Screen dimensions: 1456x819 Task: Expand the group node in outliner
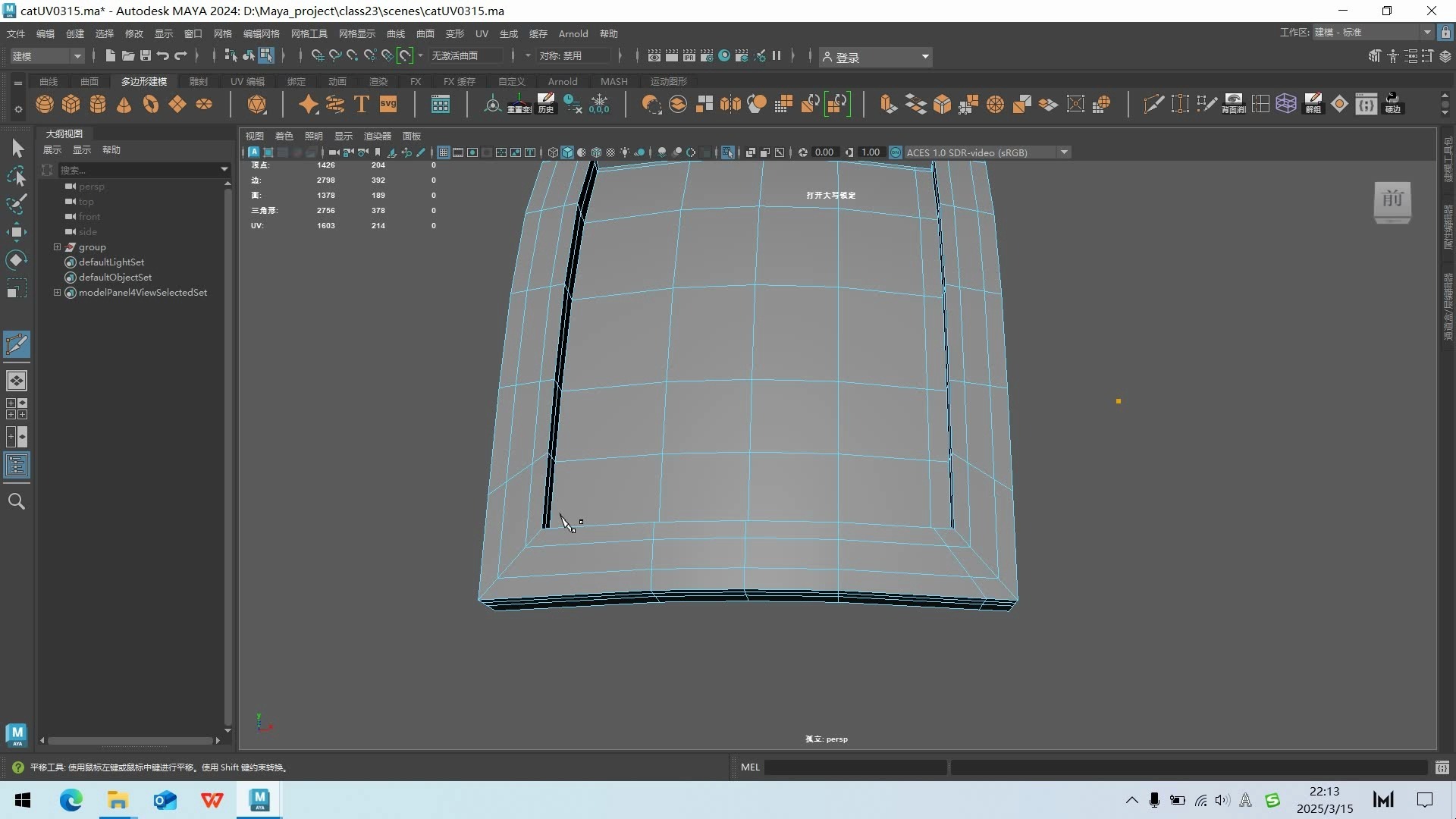[x=57, y=247]
